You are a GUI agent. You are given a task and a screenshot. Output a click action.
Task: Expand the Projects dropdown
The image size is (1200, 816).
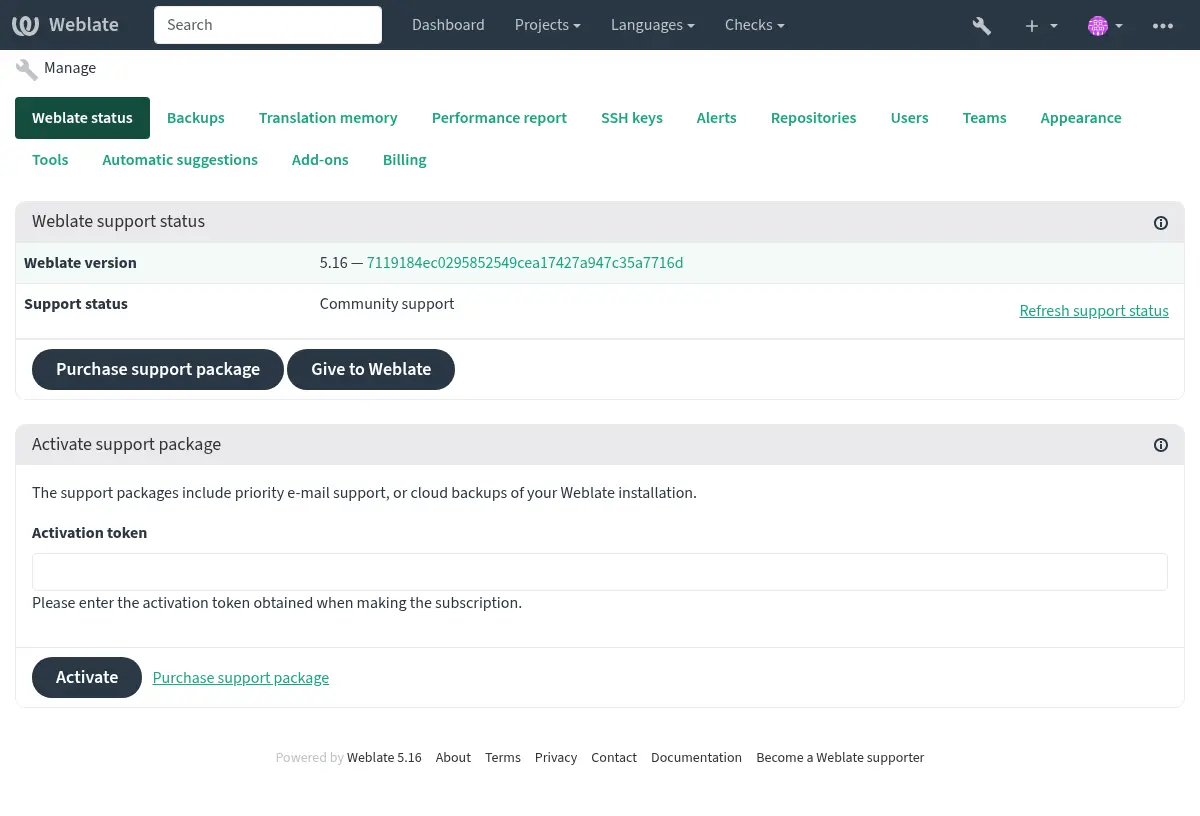tap(547, 25)
